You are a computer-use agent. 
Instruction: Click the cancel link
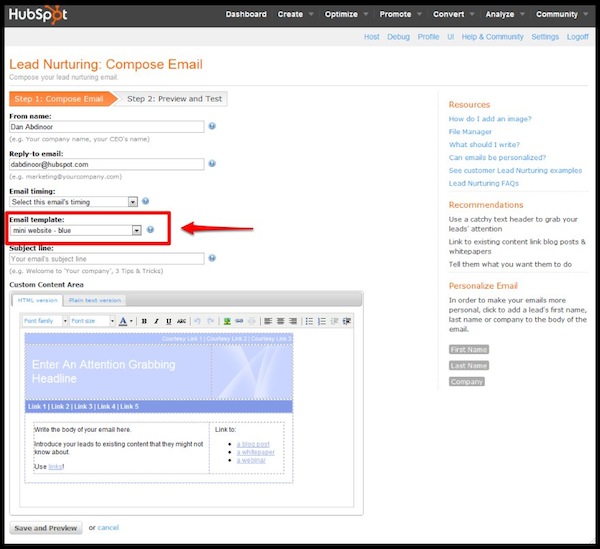pos(108,528)
